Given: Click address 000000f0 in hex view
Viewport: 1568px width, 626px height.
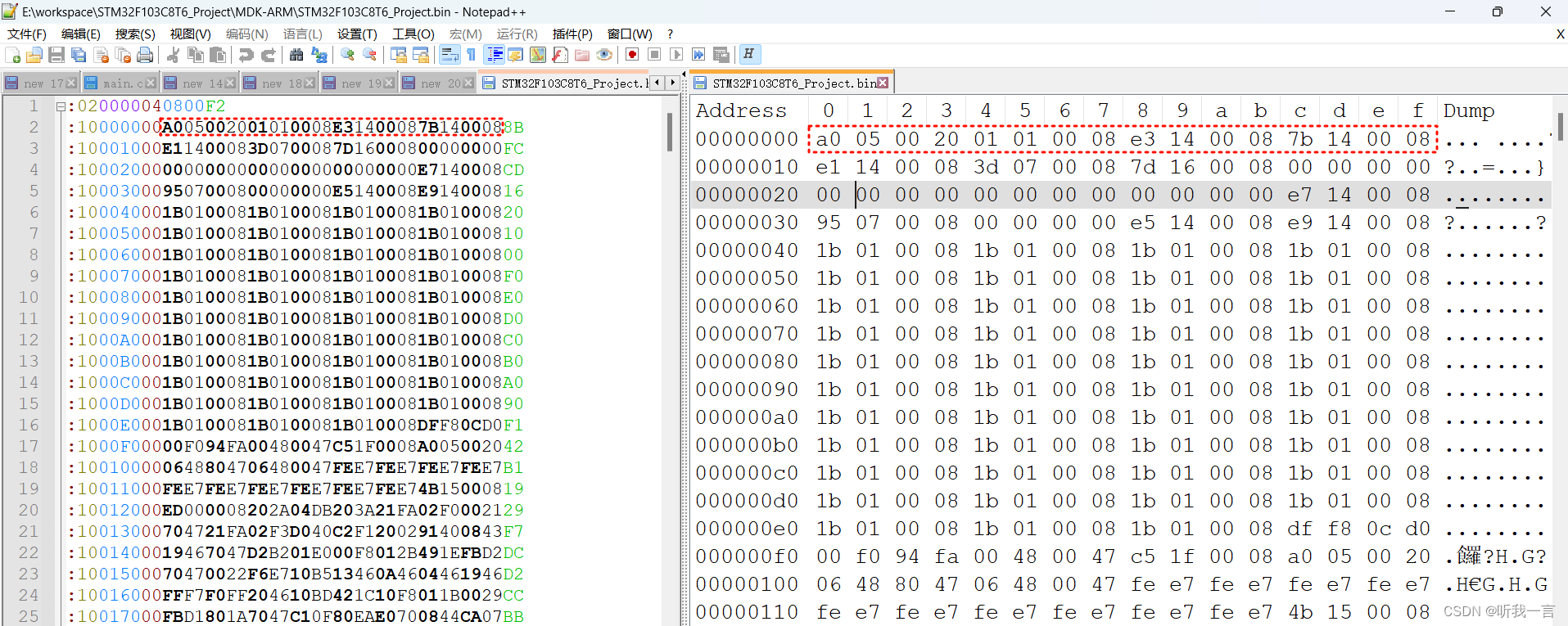Looking at the screenshot, I should [x=747, y=556].
